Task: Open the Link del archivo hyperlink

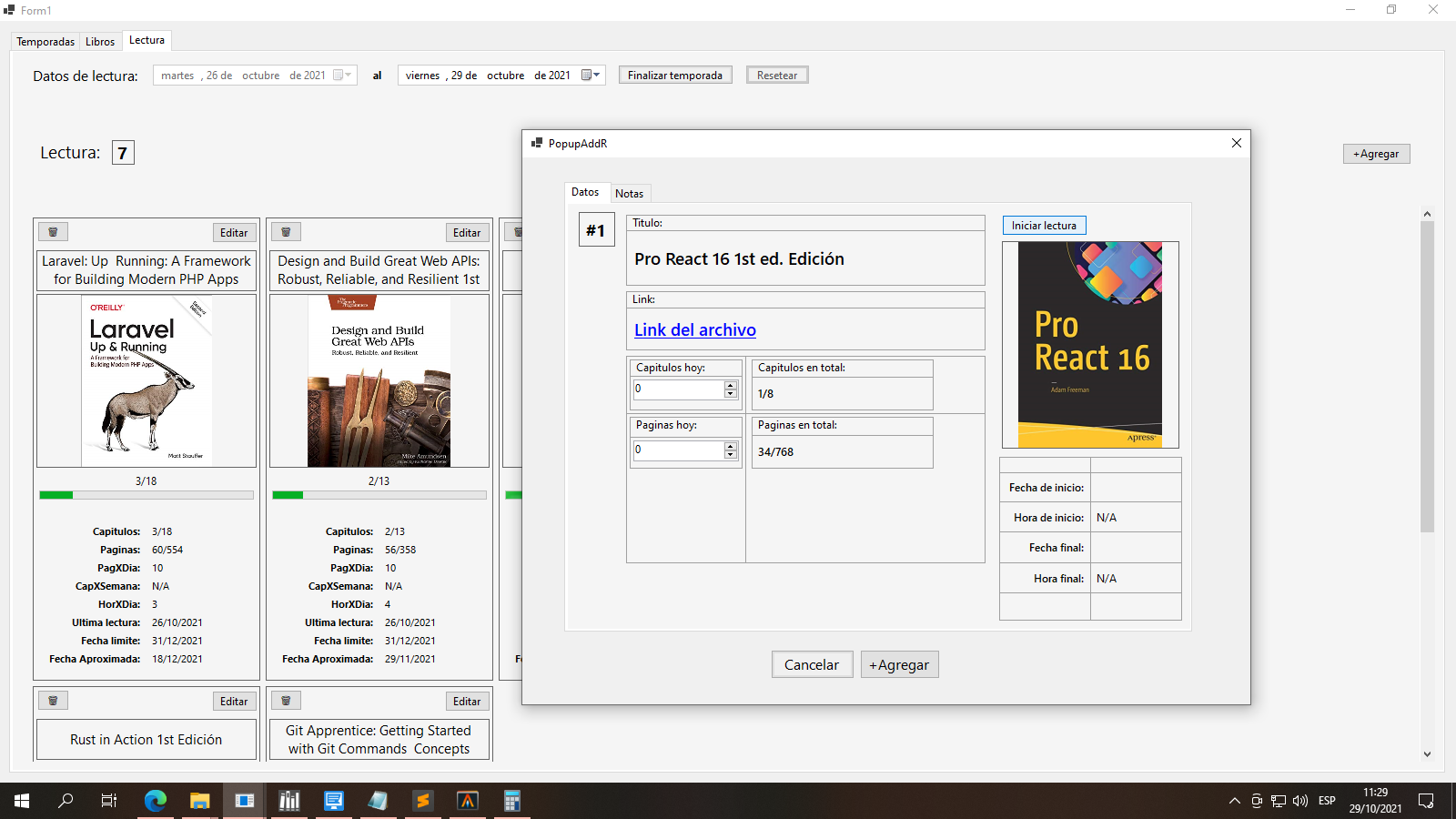Action: (695, 330)
